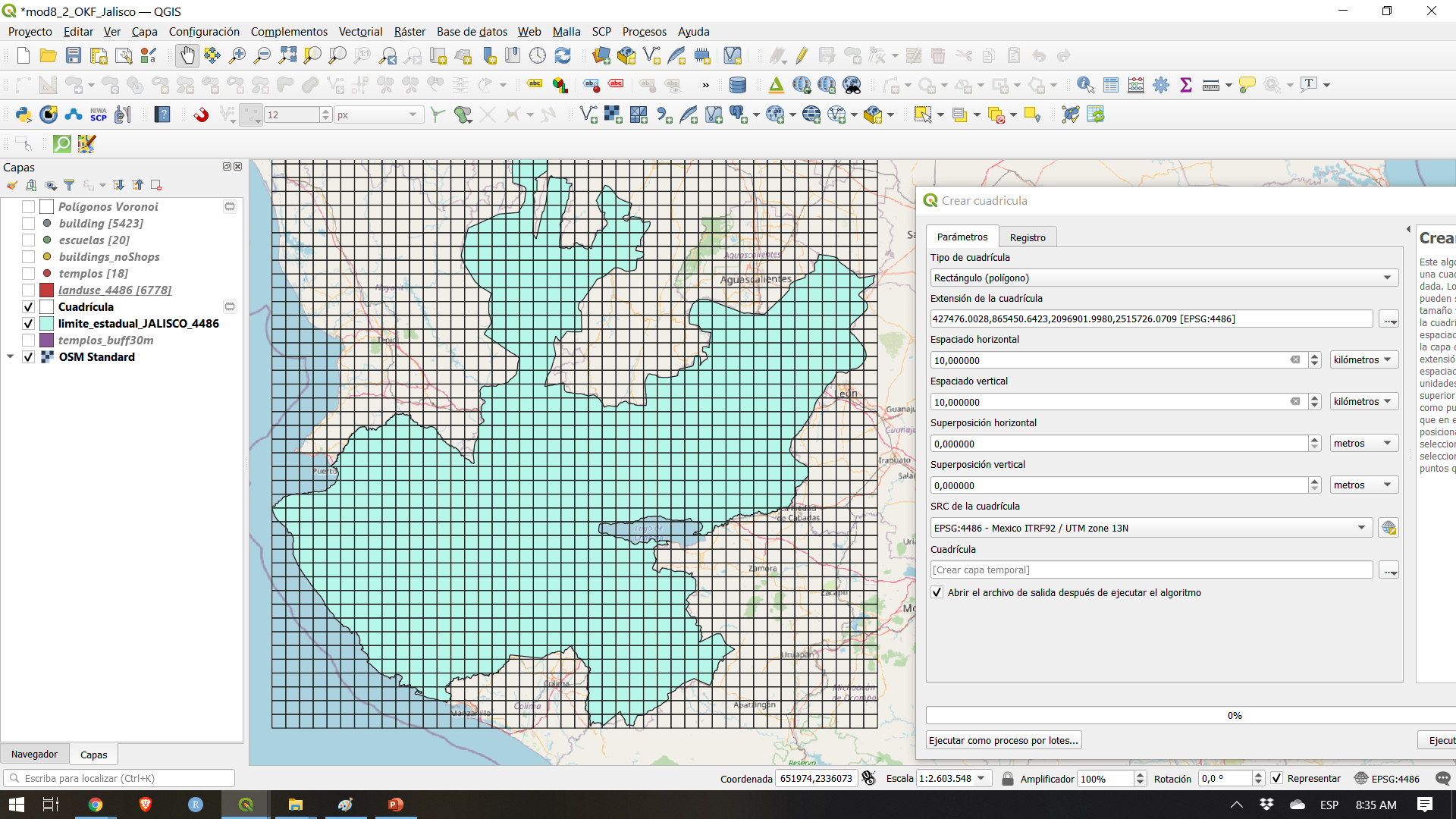Screen dimensions: 1456x819
Task: Open the field calculator icon
Action: point(1136,85)
